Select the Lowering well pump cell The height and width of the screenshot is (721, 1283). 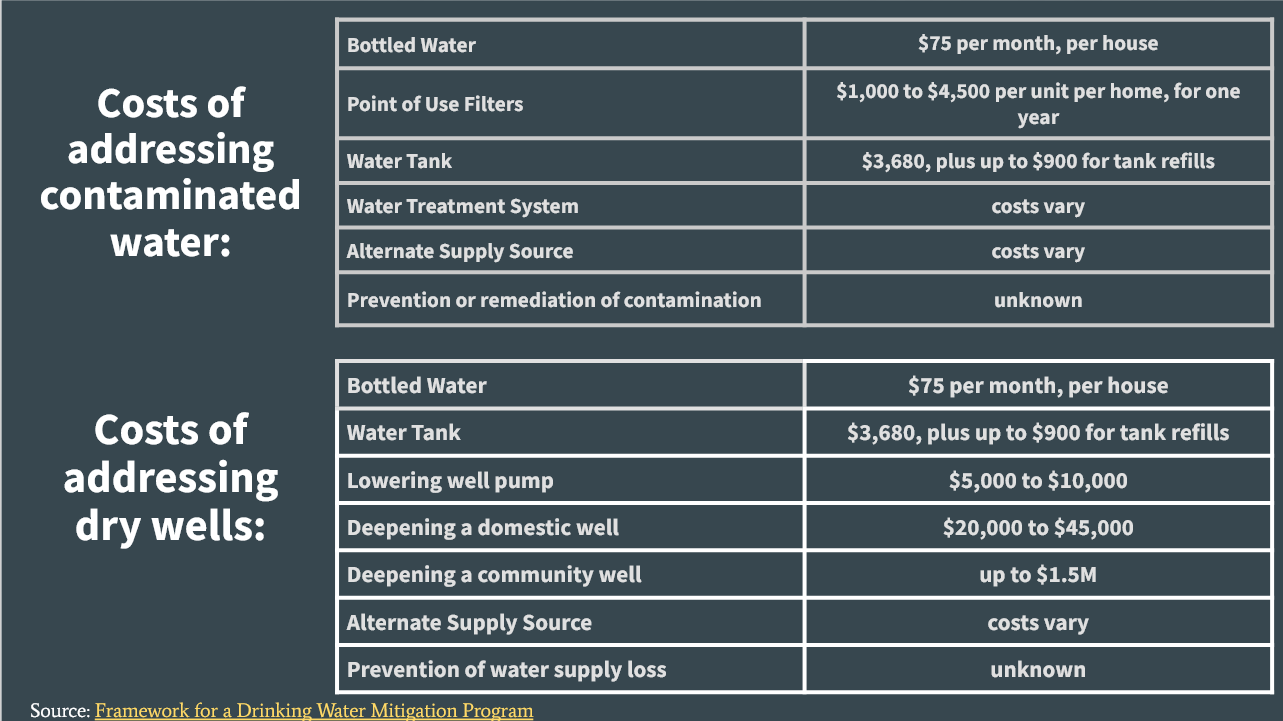click(570, 480)
